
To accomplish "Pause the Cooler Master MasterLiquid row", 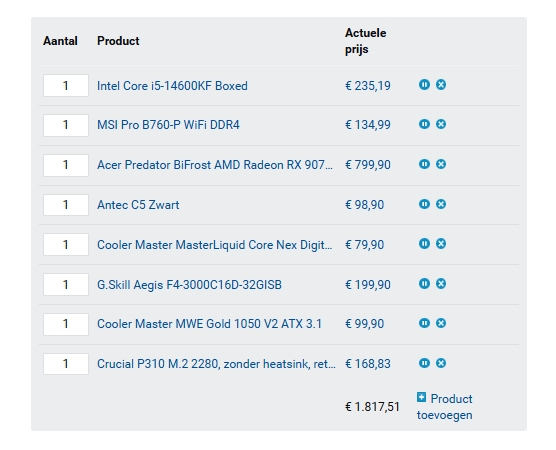I will [x=424, y=244].
